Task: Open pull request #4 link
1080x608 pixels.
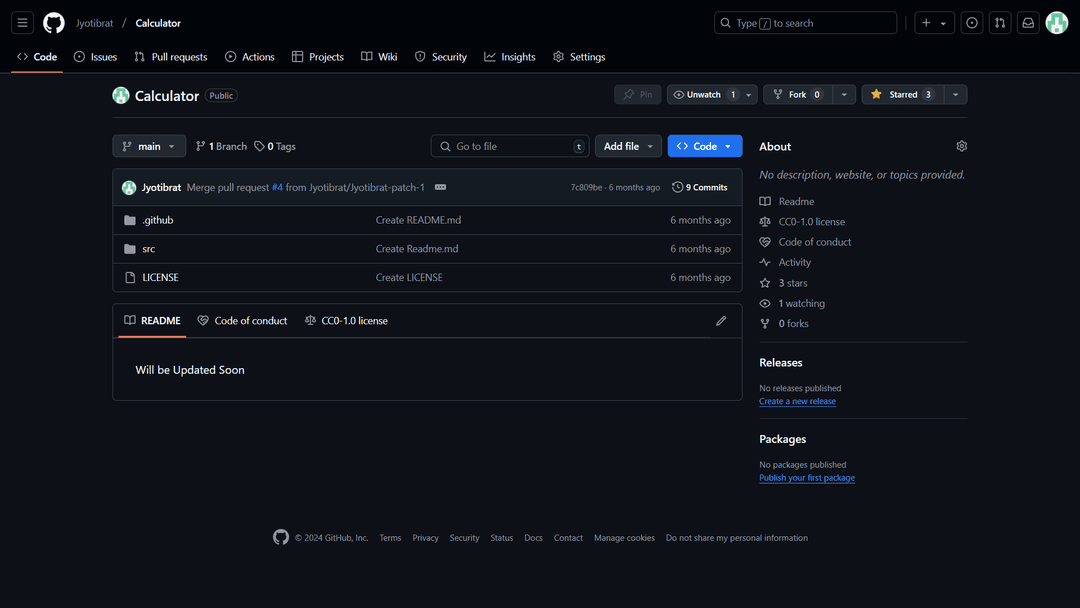Action: [277, 187]
